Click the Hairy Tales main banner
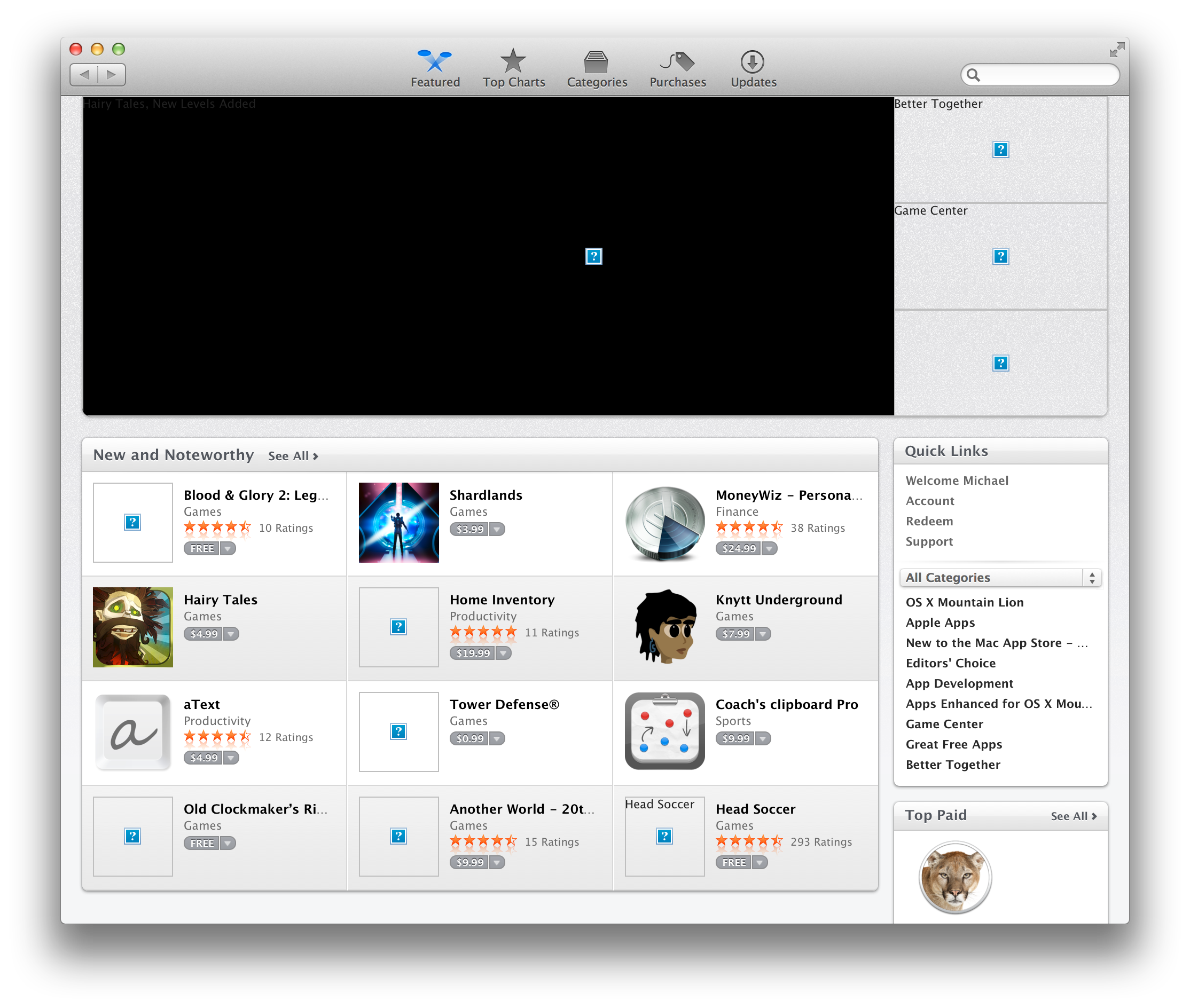 click(488, 256)
